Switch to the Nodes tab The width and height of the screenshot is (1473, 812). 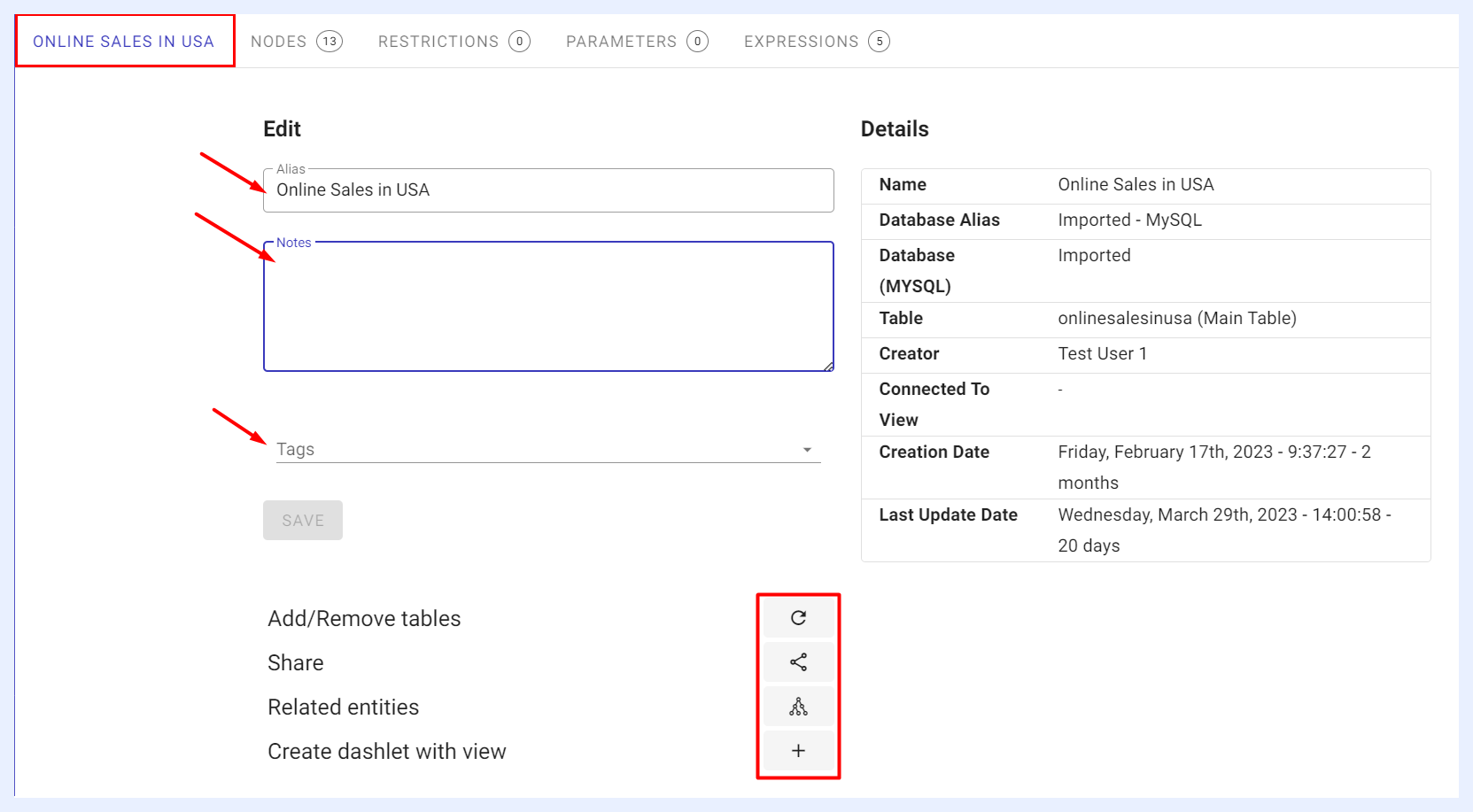[296, 42]
